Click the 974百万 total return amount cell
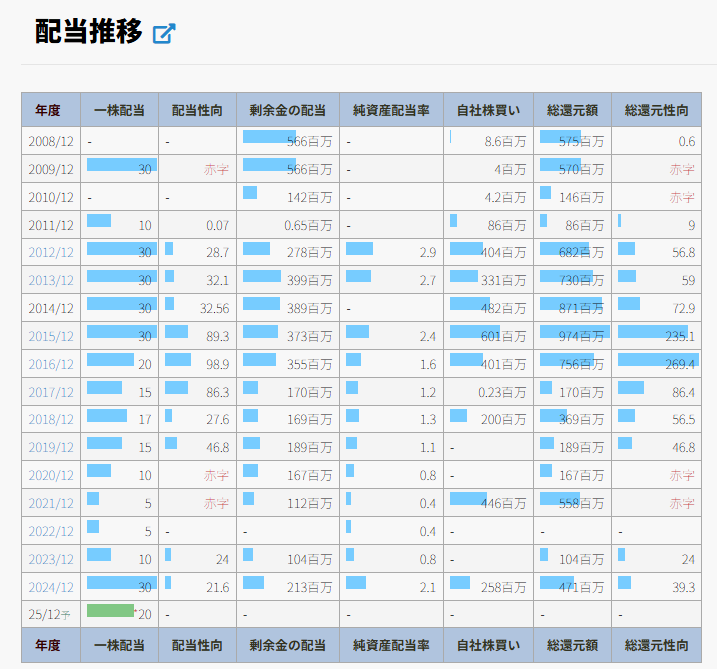 pyautogui.click(x=572, y=337)
